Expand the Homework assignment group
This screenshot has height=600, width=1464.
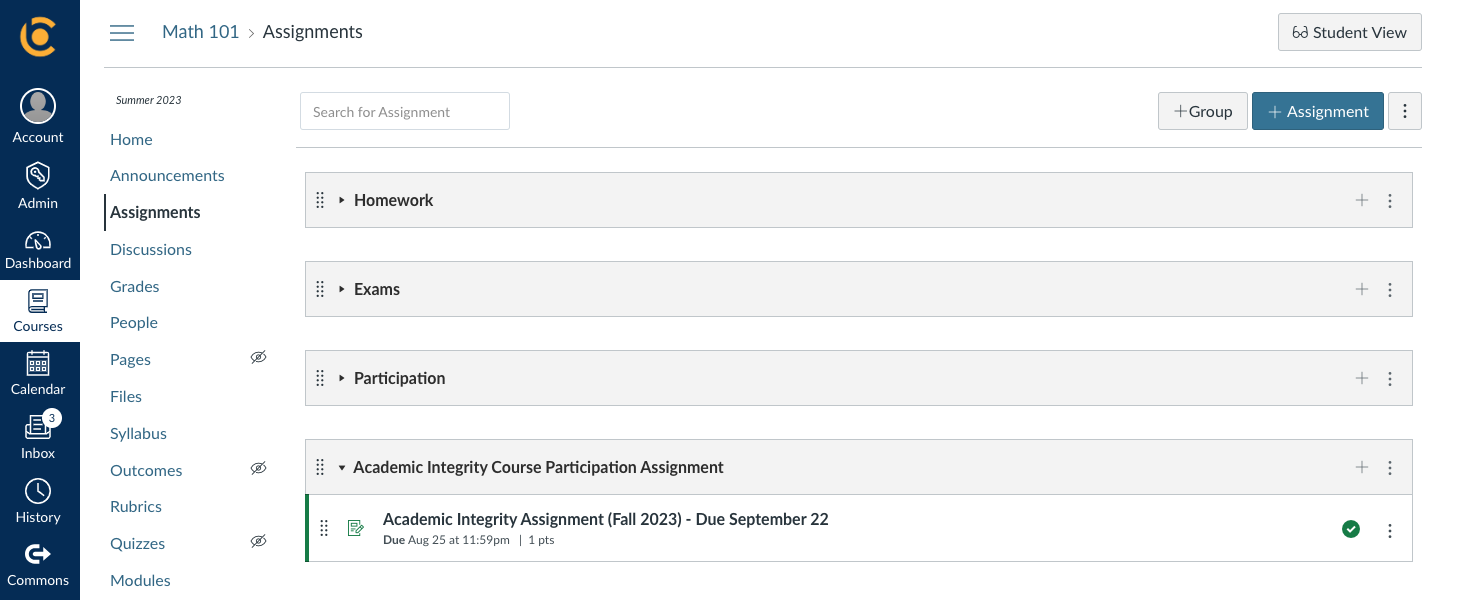(x=341, y=200)
